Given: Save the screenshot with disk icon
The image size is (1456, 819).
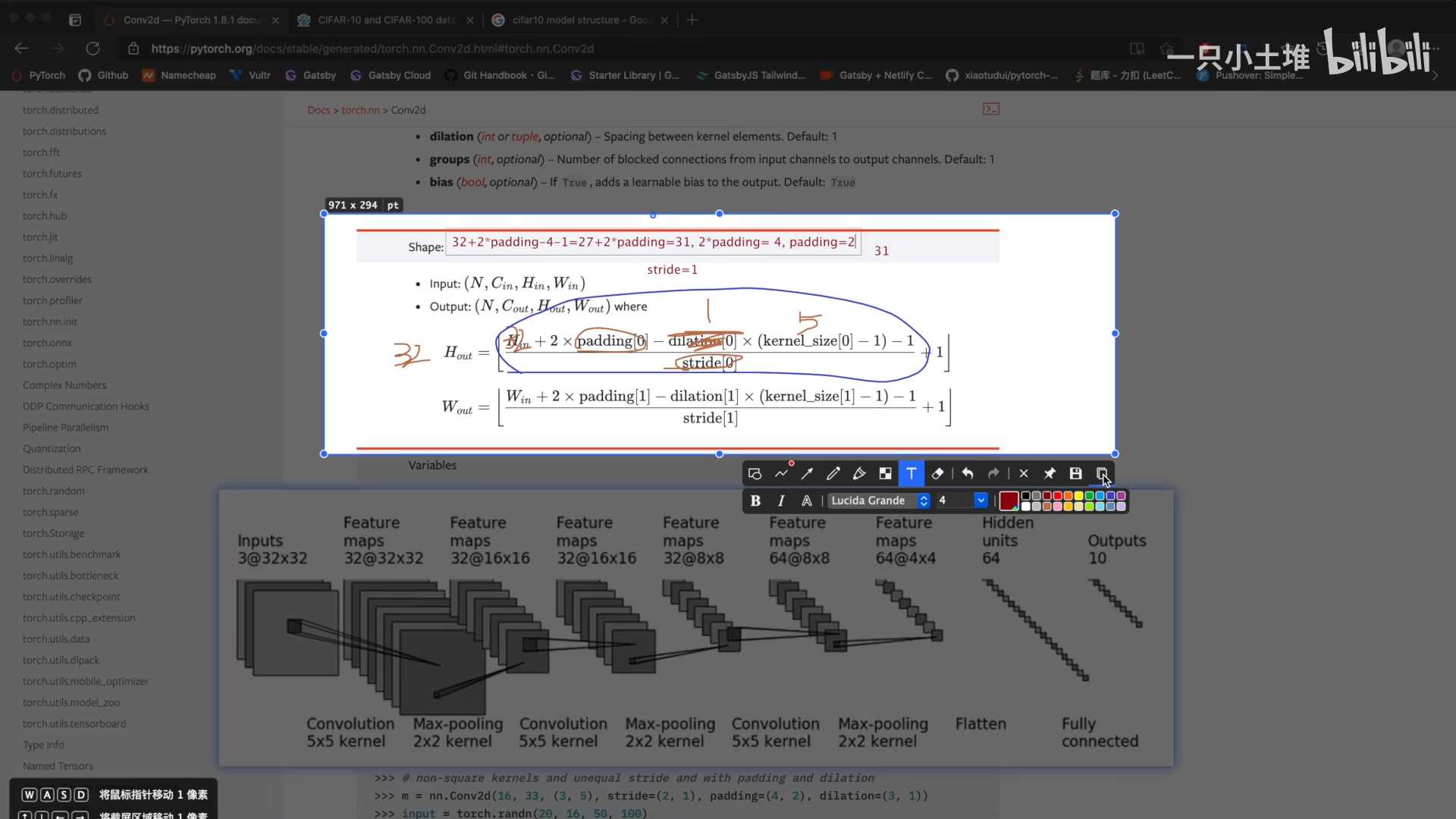Looking at the screenshot, I should [x=1075, y=474].
